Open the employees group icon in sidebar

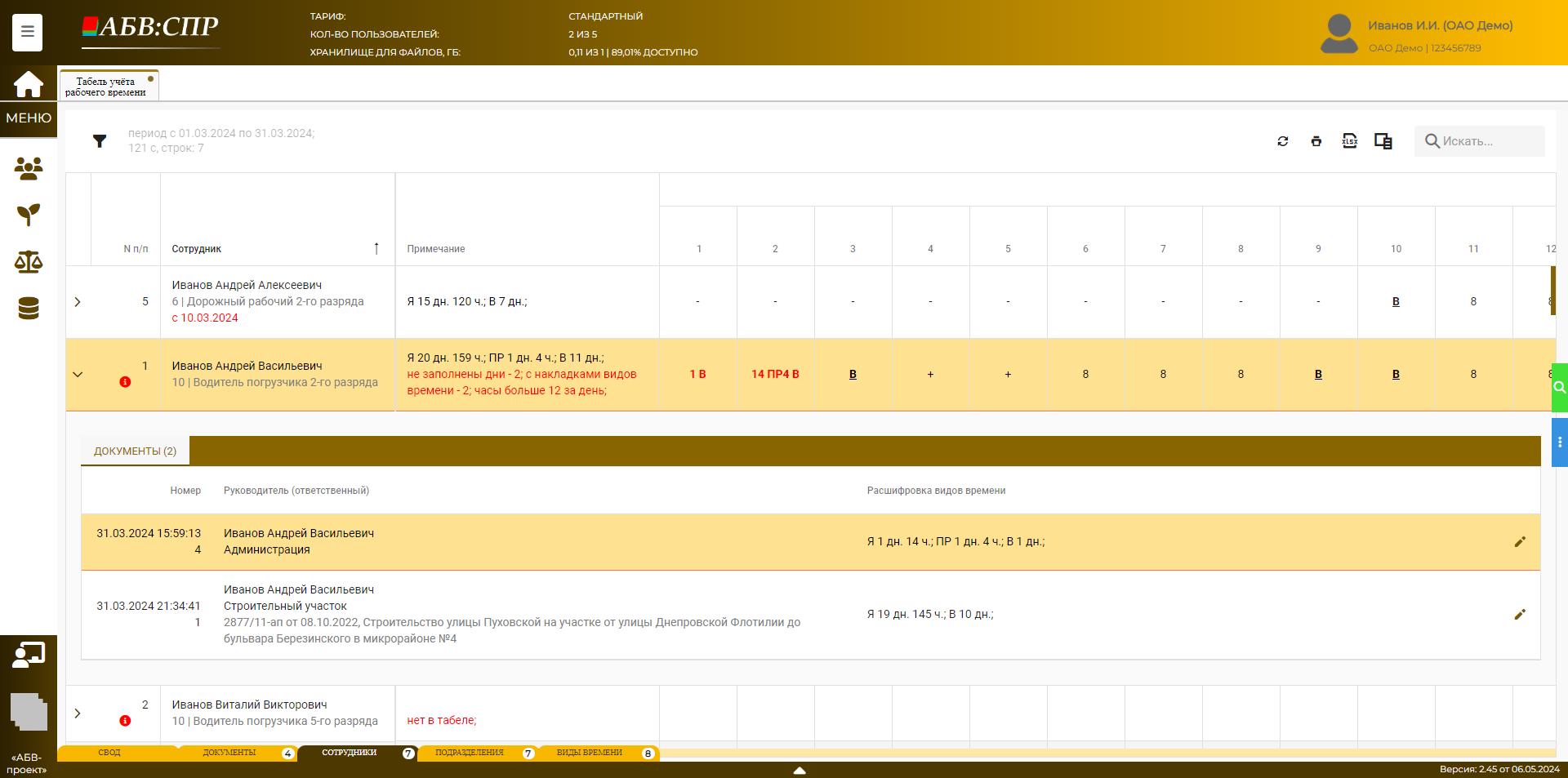[x=29, y=169]
